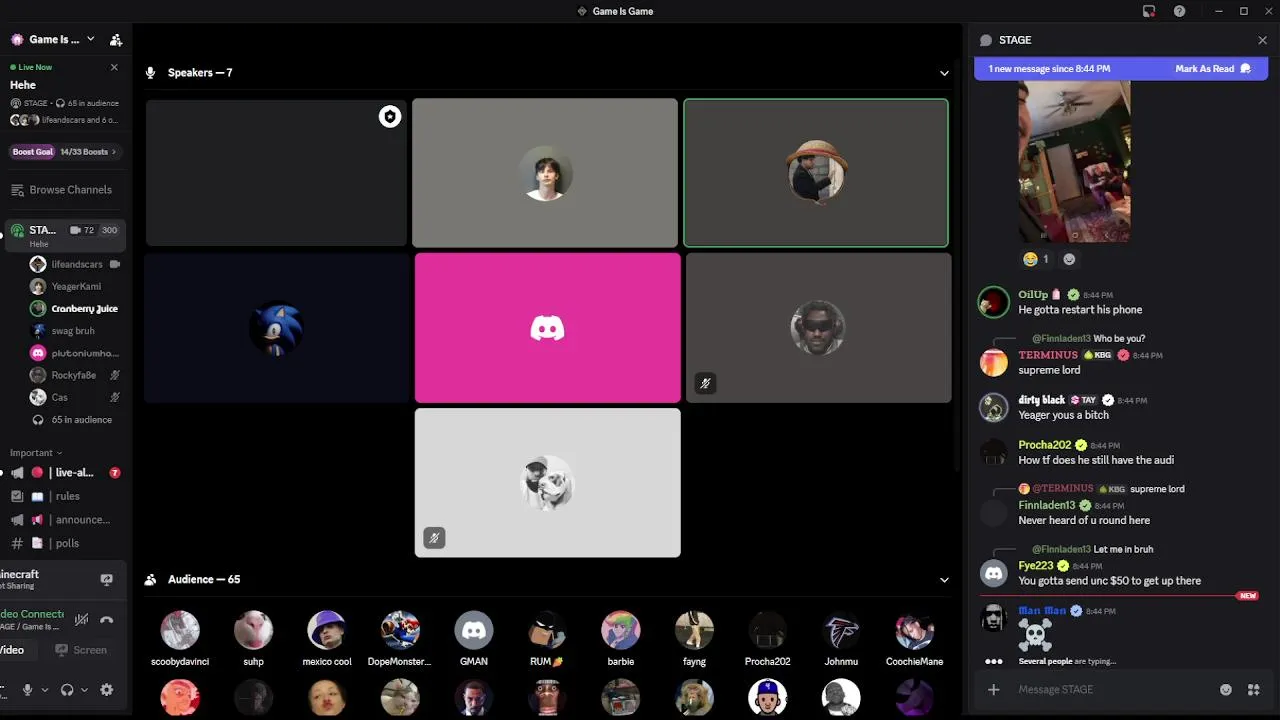Open the emoji picker
The image size is (1280, 720).
[x=1226, y=690]
